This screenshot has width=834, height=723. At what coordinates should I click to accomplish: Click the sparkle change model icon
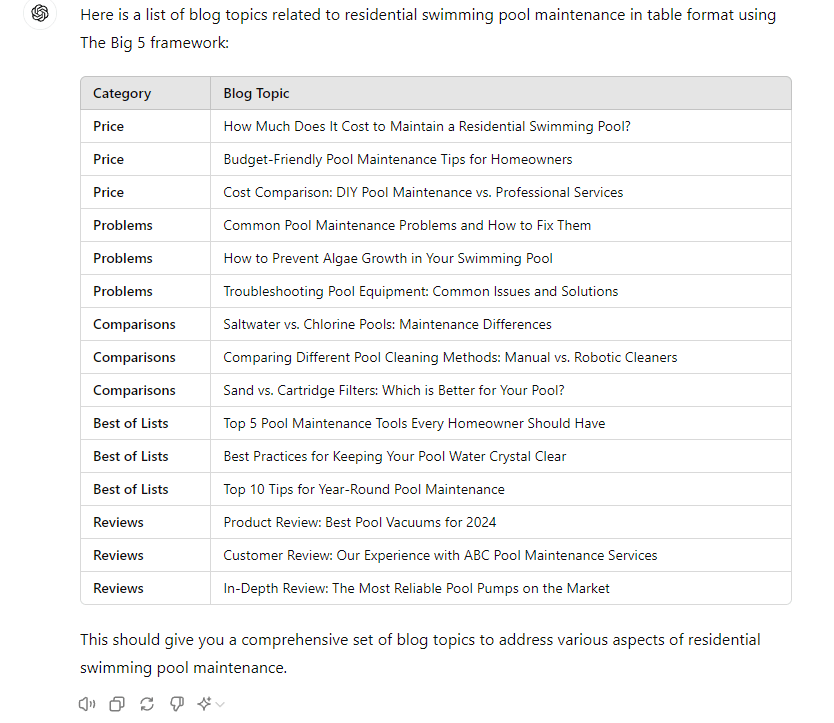[x=204, y=704]
